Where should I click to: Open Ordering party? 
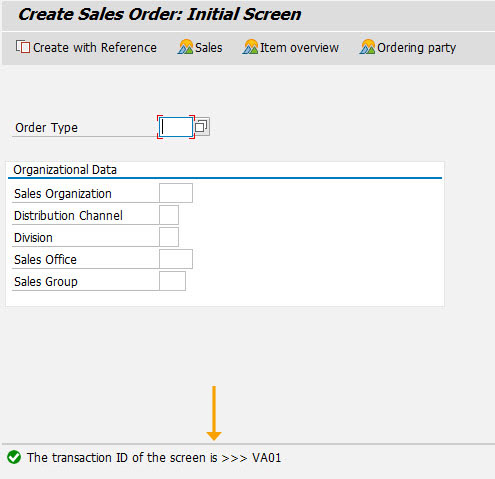(408, 47)
